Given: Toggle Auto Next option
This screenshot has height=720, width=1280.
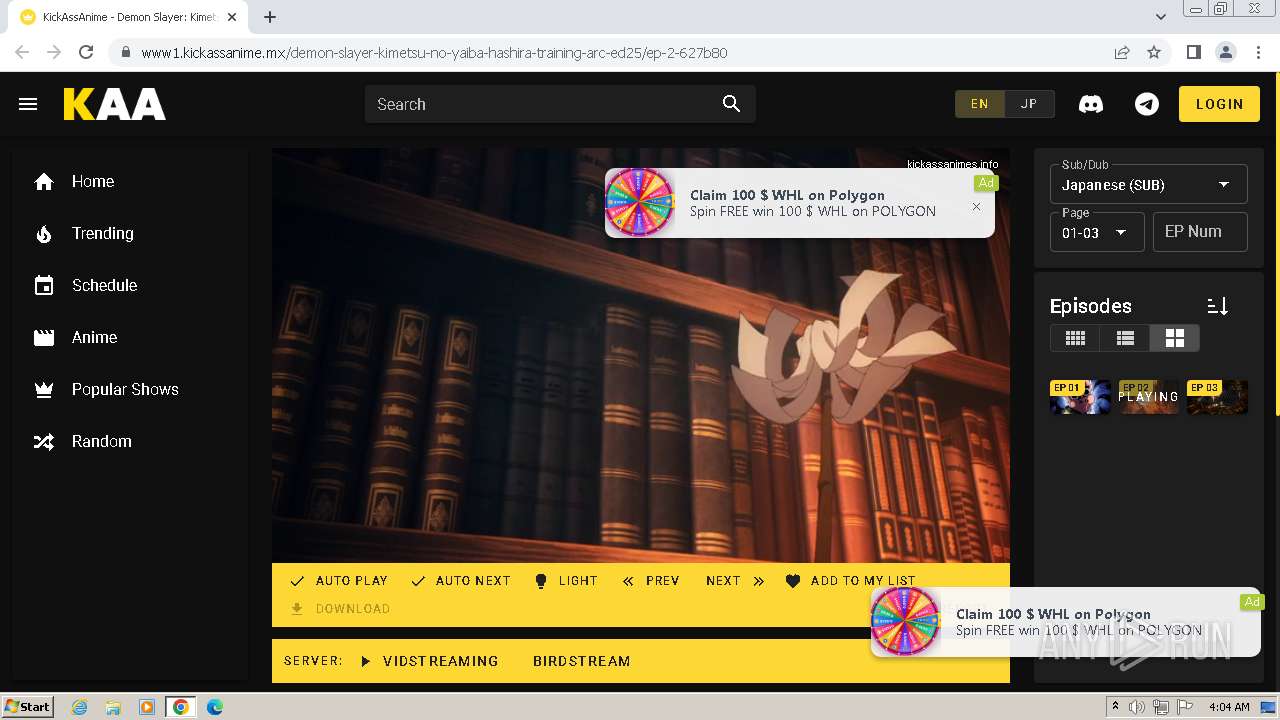Looking at the screenshot, I should click(460, 581).
